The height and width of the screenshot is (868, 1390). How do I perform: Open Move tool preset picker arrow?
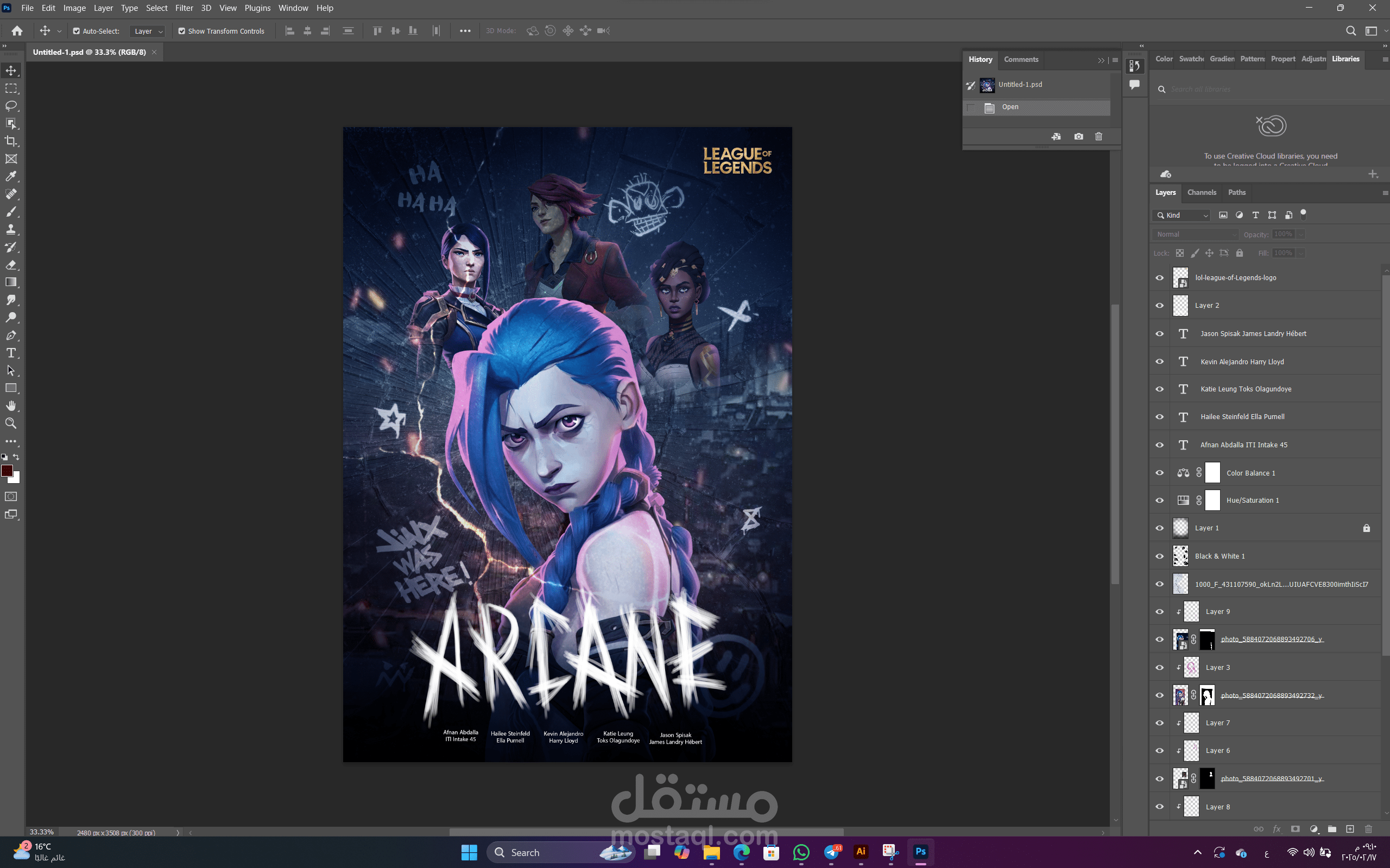click(x=59, y=31)
